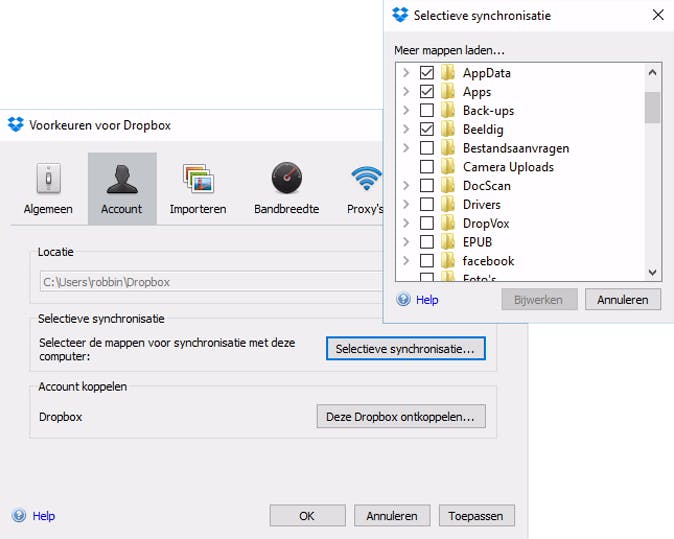Viewport: 674px width, 539px height.
Task: Click the Bijwerken button
Action: pyautogui.click(x=539, y=299)
